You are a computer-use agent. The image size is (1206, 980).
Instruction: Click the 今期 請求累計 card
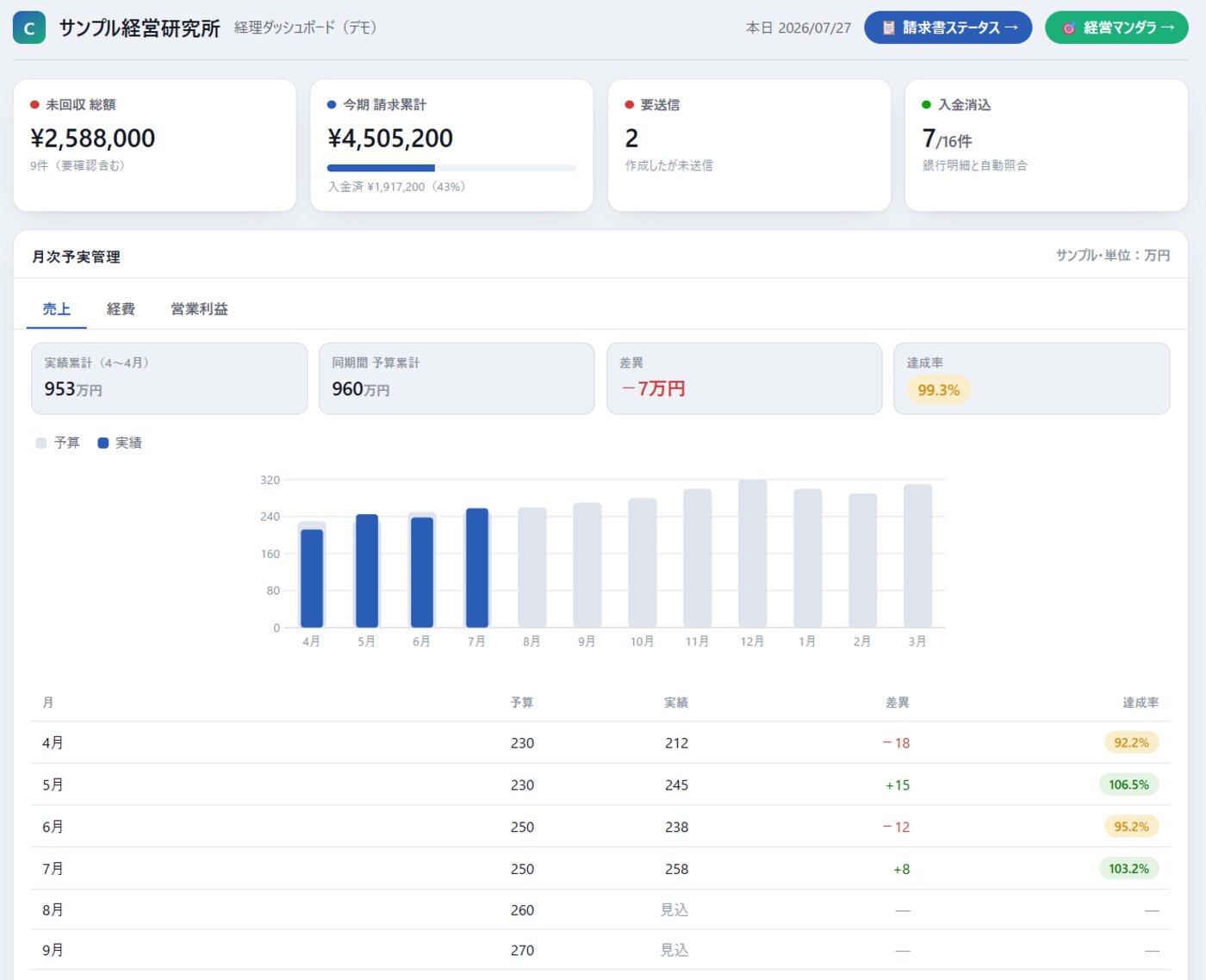coord(451,145)
